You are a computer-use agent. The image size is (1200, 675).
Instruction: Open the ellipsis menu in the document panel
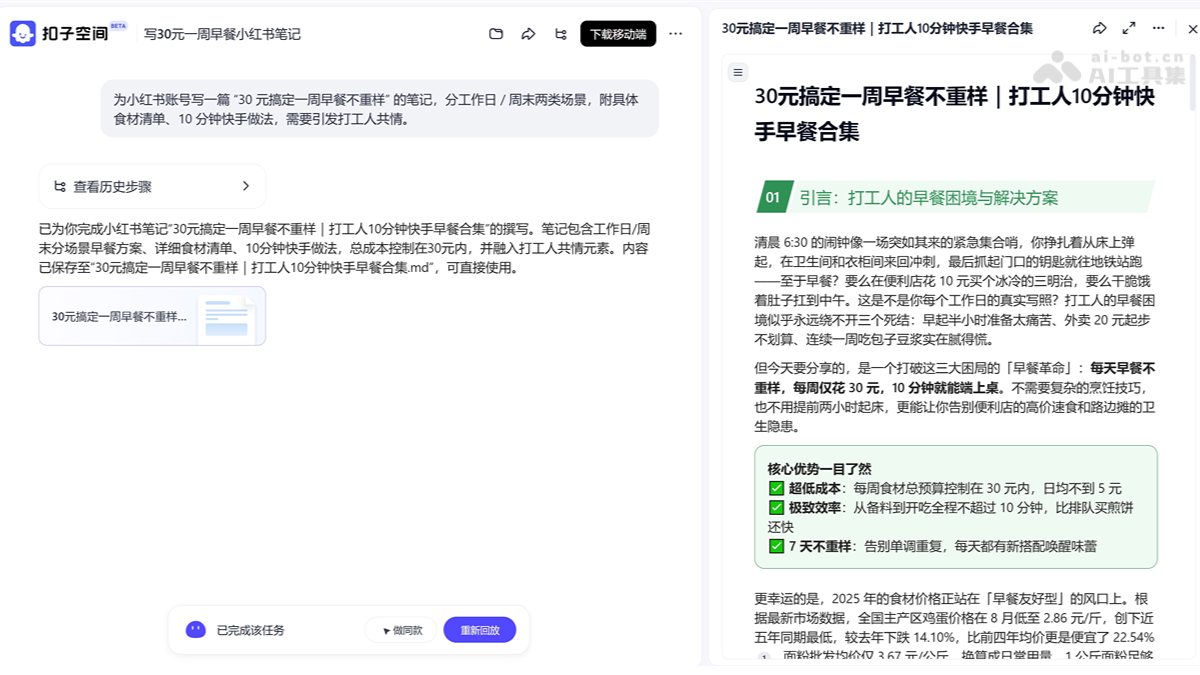(1157, 29)
